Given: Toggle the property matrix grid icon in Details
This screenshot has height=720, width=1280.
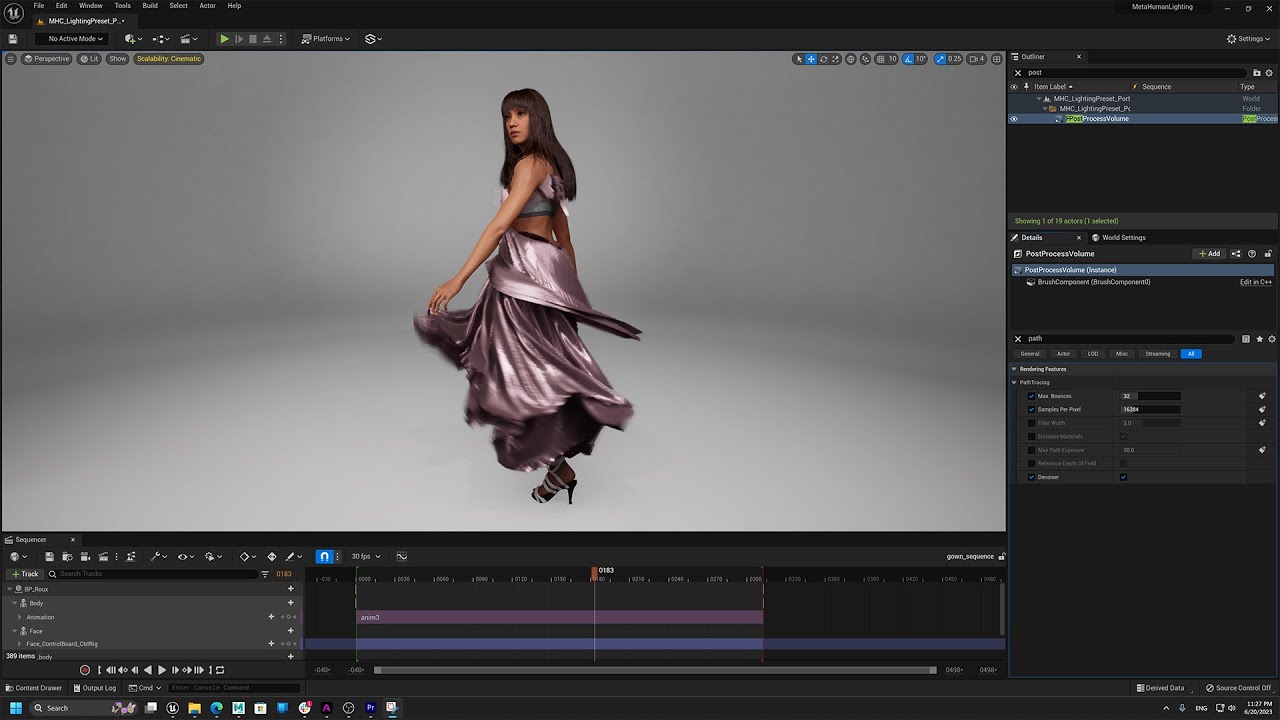Looking at the screenshot, I should [1246, 339].
